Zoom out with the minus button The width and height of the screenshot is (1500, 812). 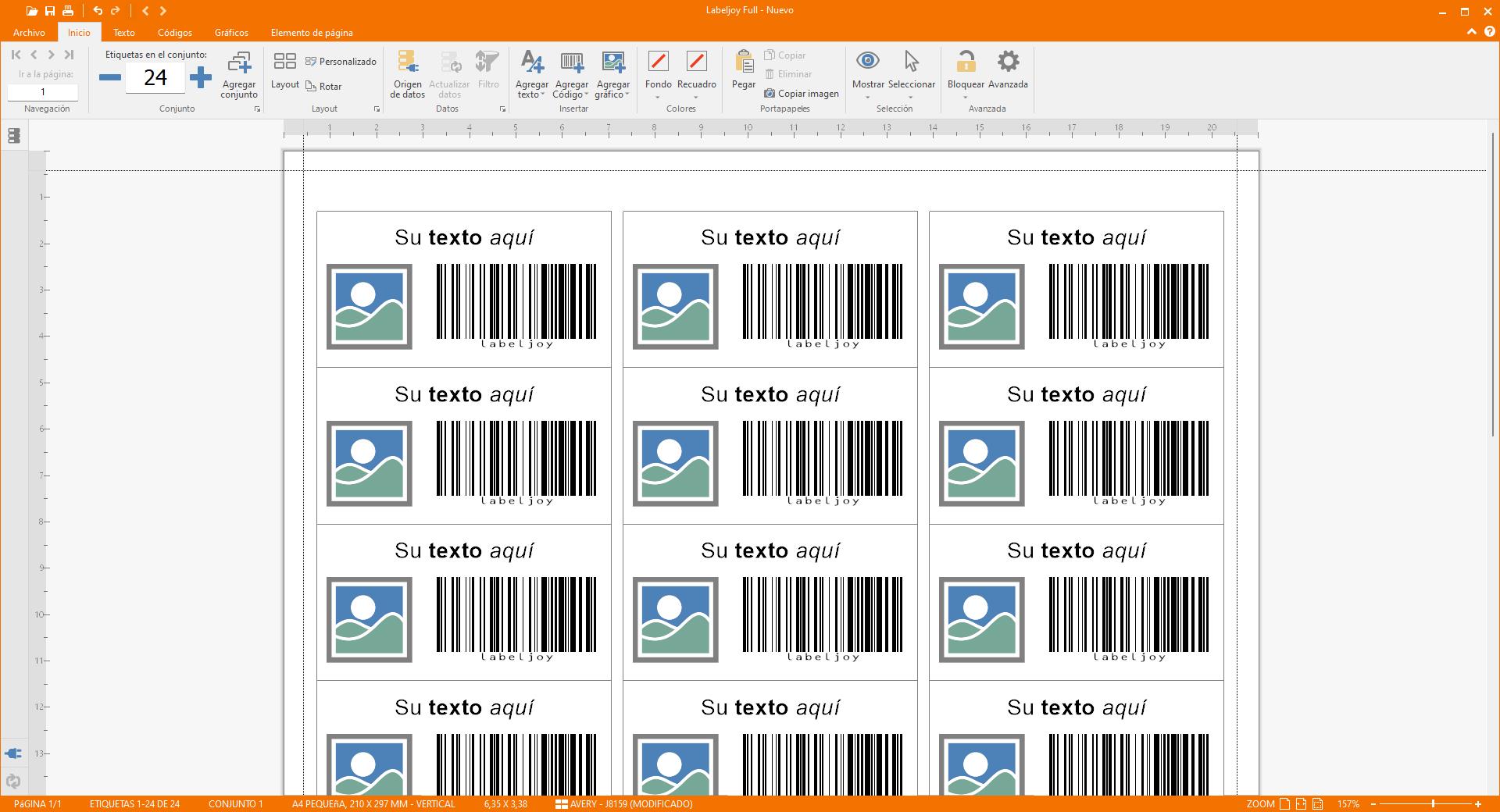[x=1375, y=803]
